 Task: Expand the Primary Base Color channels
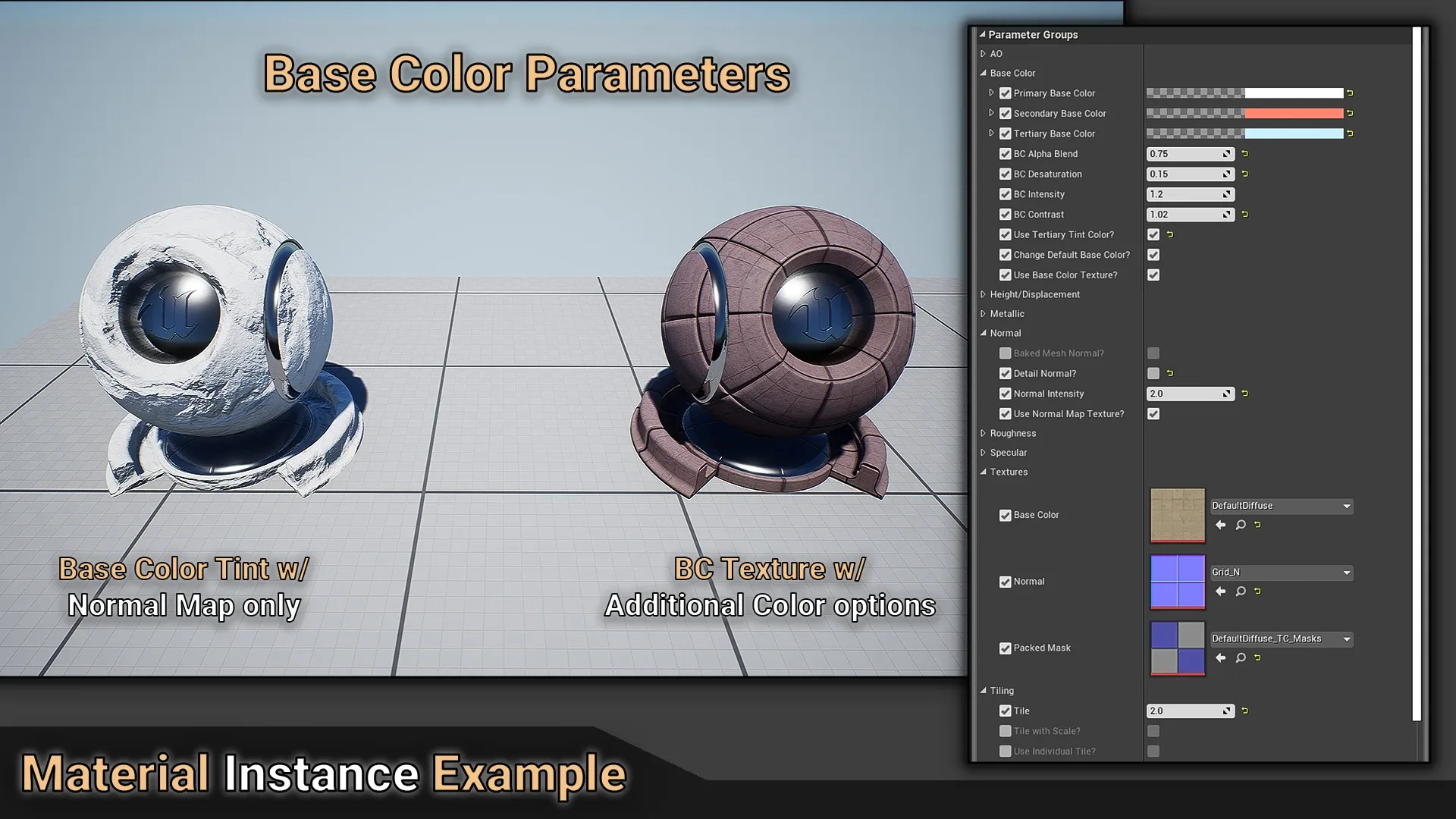point(991,93)
